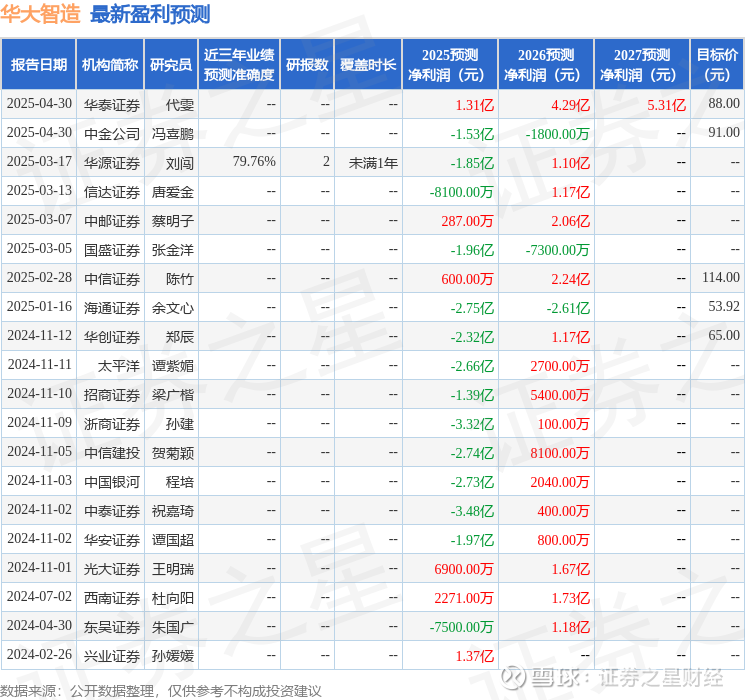Select the 东吴证券 institution cell
Viewport: 745px width, 700px height.
click(x=112, y=627)
